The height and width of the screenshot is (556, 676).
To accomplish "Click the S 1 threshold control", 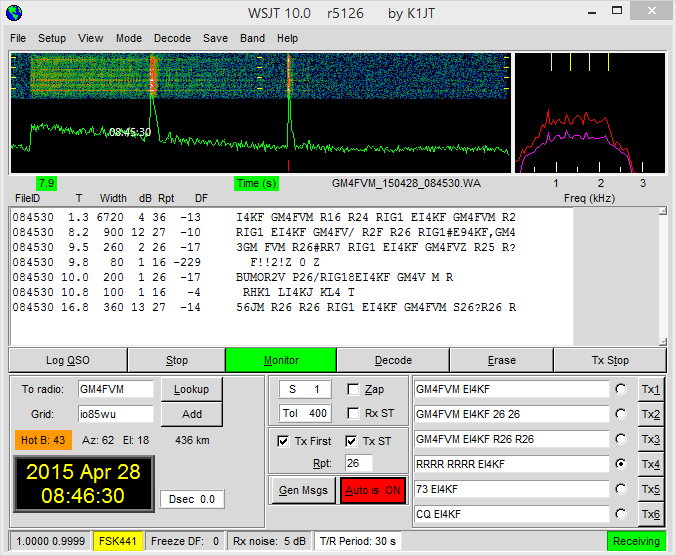I will [x=305, y=389].
